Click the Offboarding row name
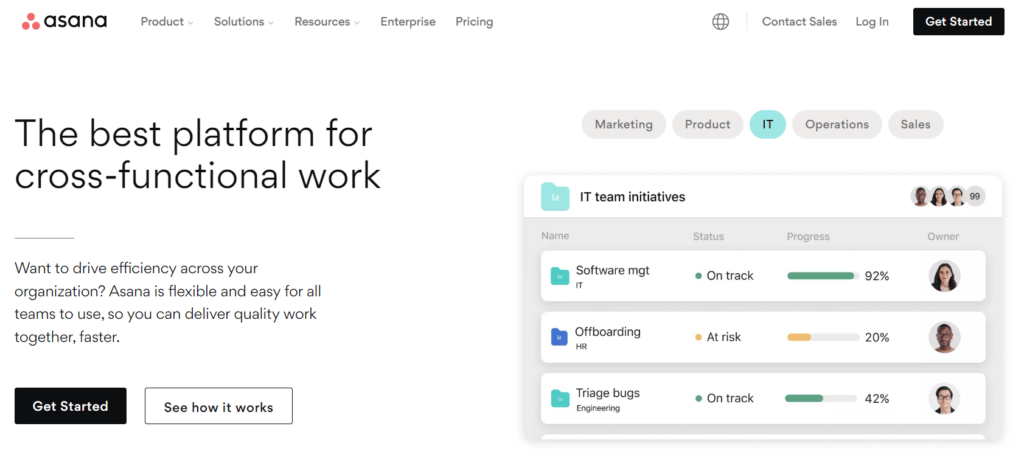The width and height of the screenshot is (1024, 471). (607, 332)
